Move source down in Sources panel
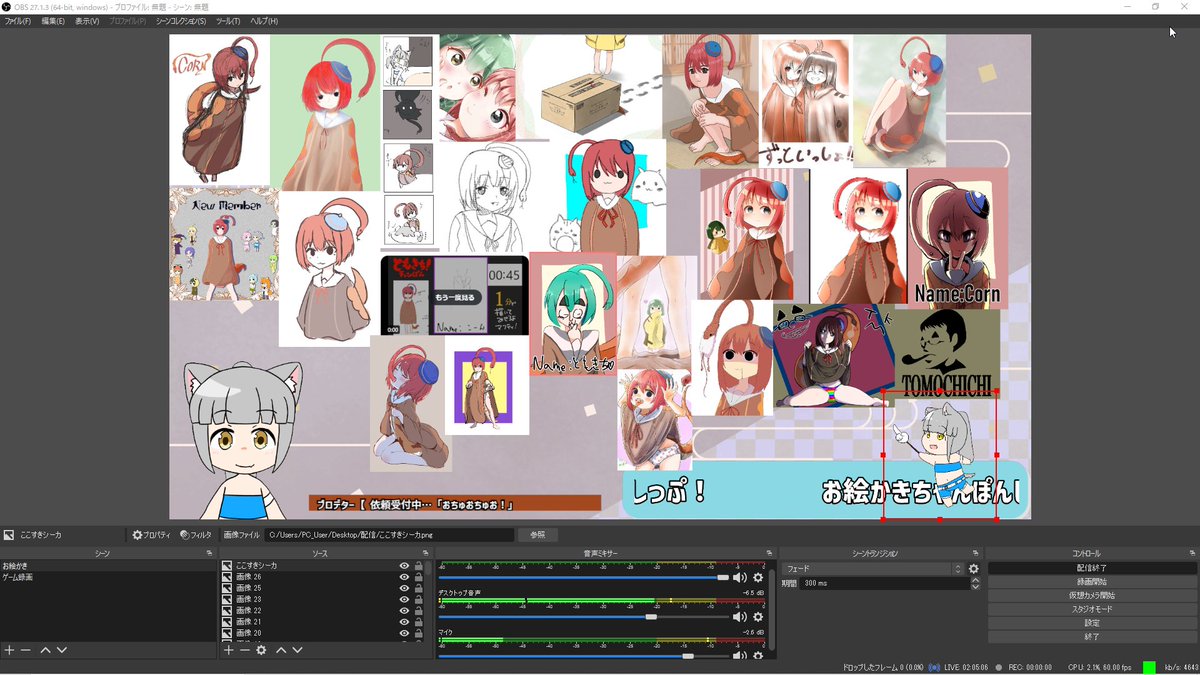Viewport: 1200px width, 675px height. tap(297, 650)
